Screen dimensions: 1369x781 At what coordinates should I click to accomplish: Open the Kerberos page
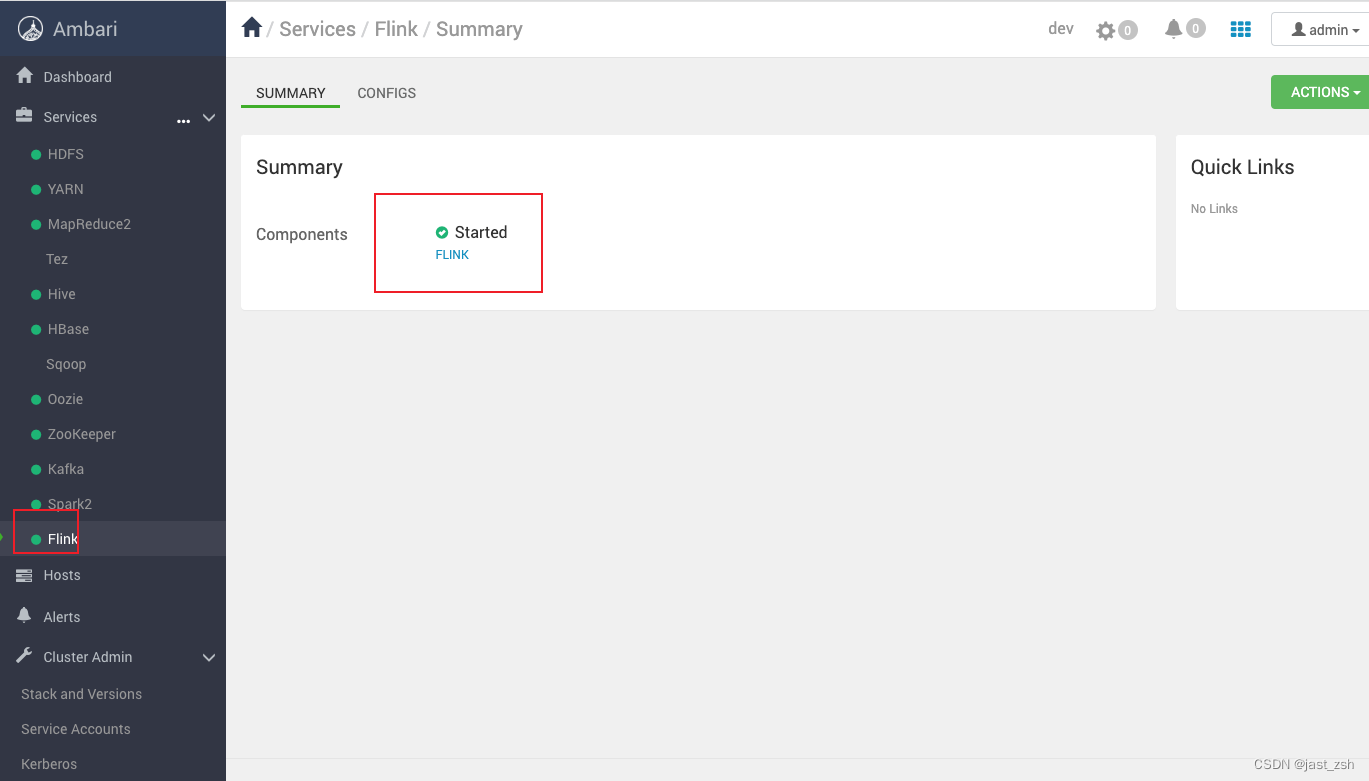point(49,764)
